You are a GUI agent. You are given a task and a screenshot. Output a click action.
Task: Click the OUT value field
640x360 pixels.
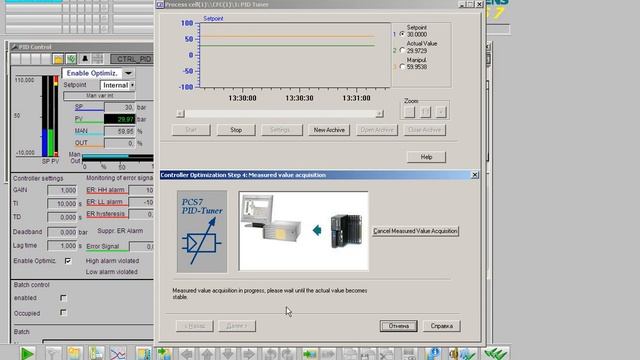(x=120, y=143)
